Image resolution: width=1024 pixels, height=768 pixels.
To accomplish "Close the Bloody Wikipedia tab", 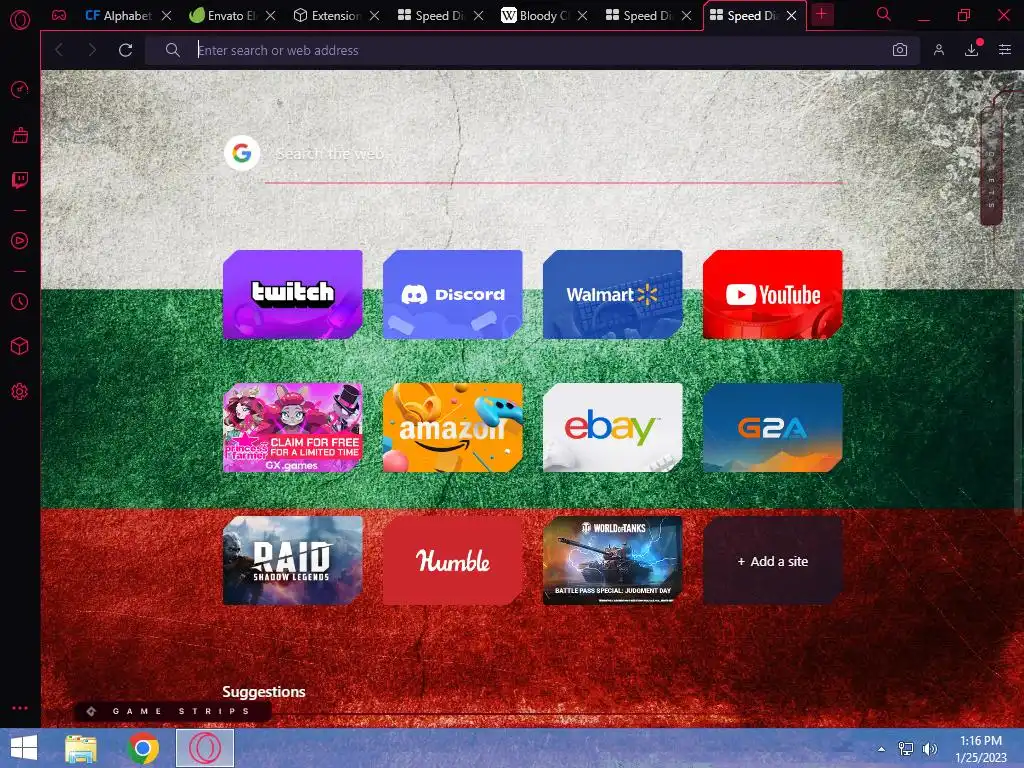I will 583,15.
